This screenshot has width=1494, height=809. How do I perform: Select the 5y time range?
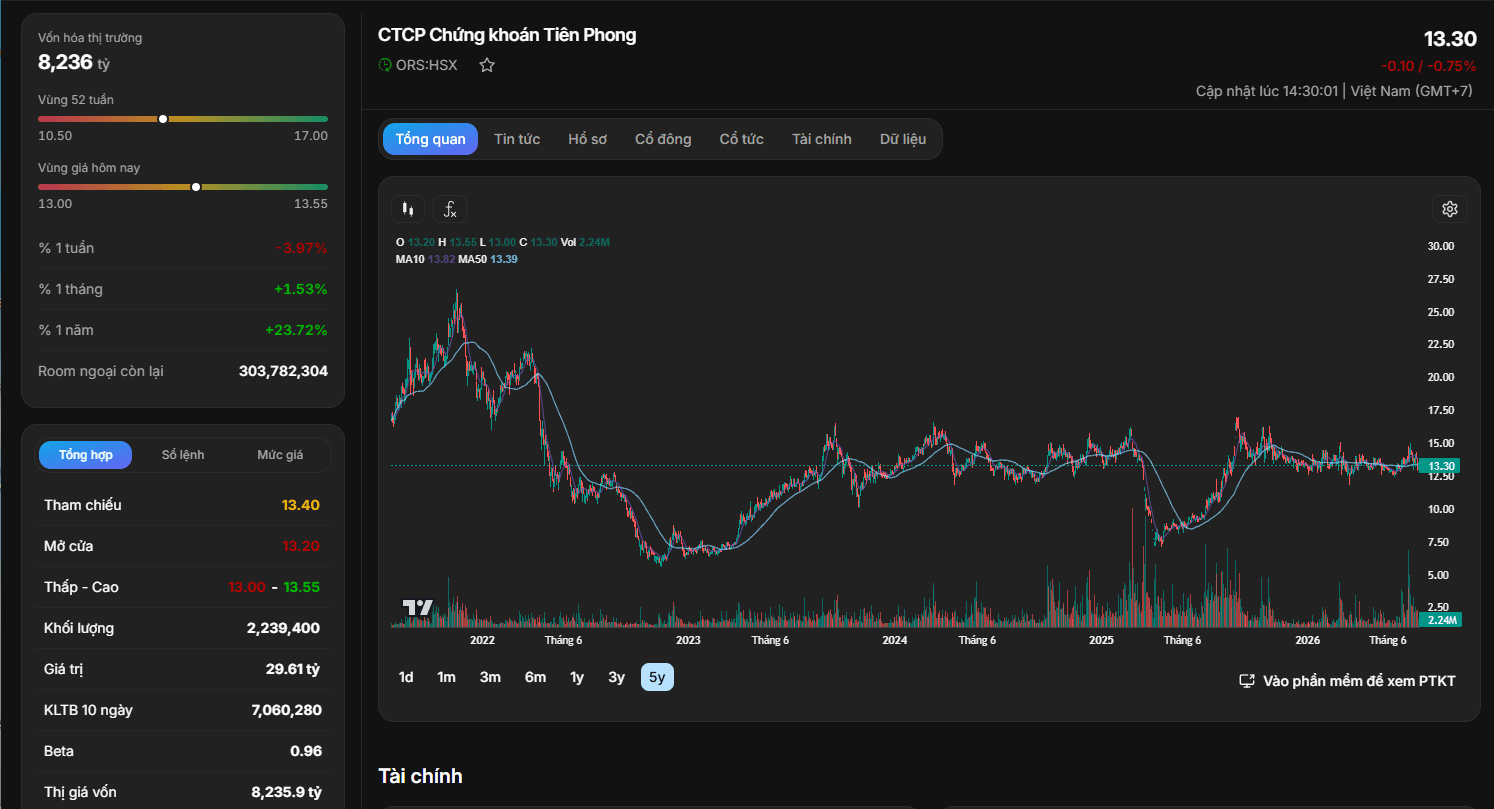click(x=657, y=677)
